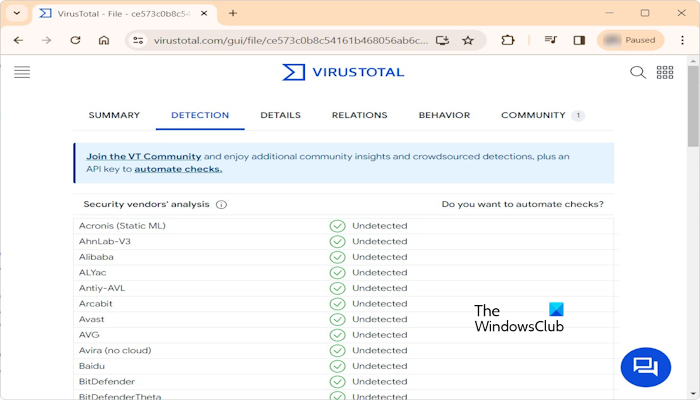Click the check icon in Acronis row
Viewport: 700px width, 400px height.
pos(338,226)
